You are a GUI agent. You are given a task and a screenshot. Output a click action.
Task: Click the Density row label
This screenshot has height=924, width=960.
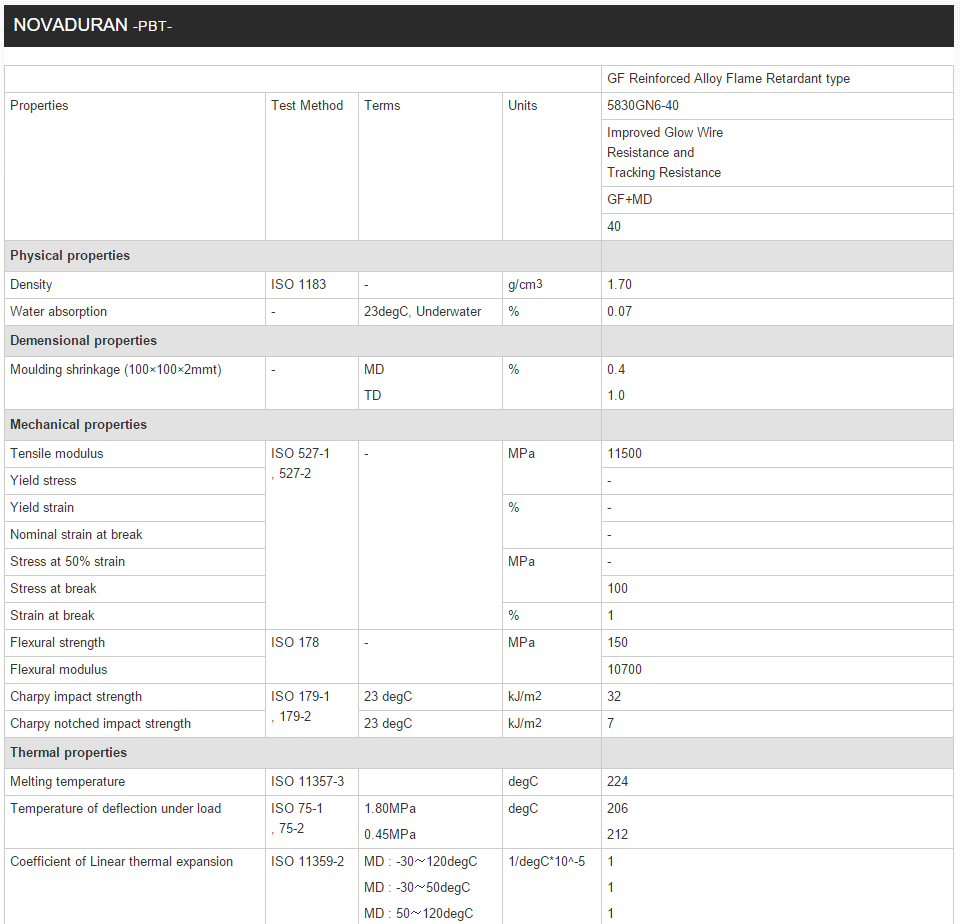pyautogui.click(x=31, y=285)
